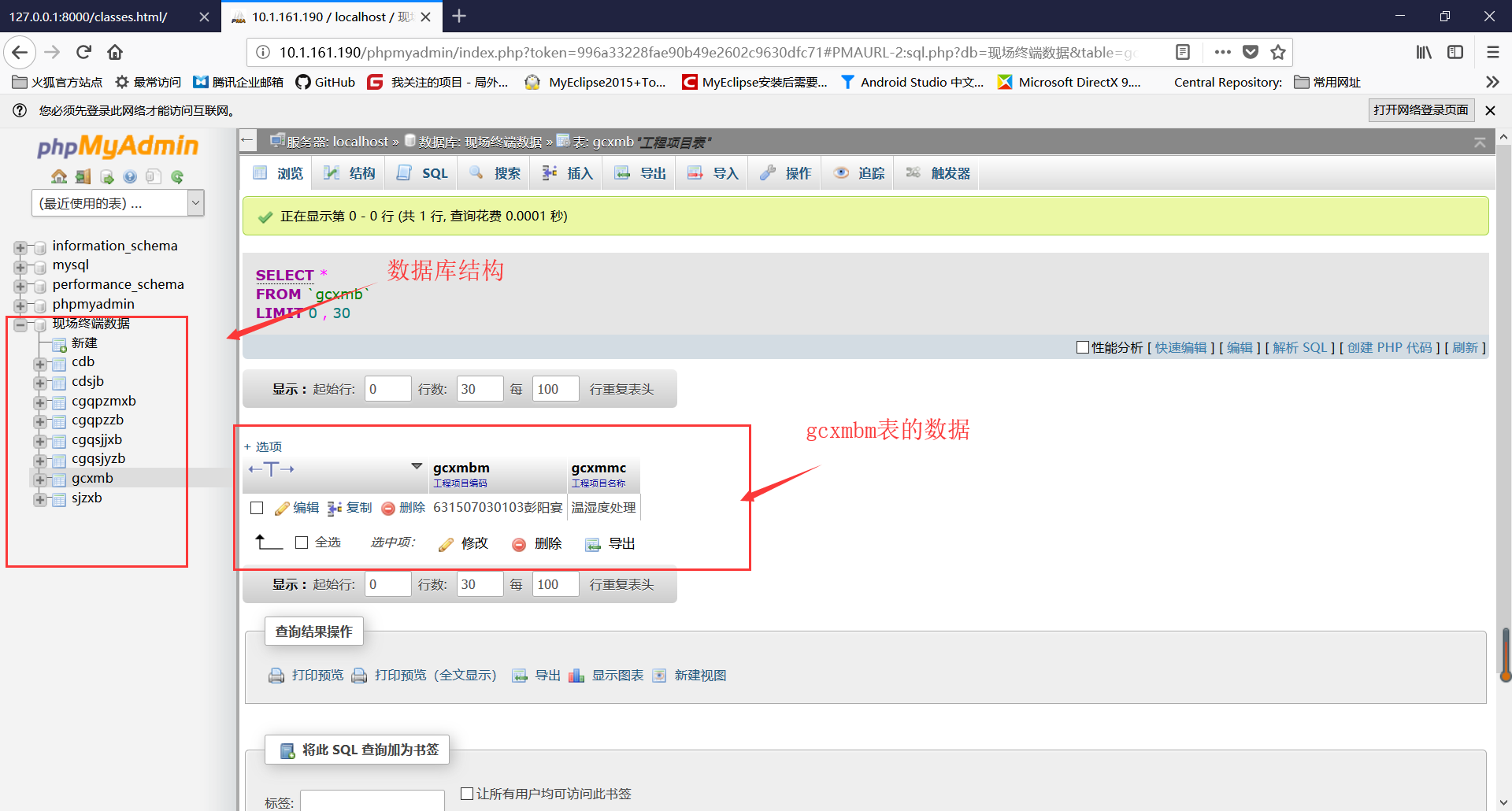Expand phpmyadmin database node
Viewport: 1512px width, 811px height.
(20, 306)
